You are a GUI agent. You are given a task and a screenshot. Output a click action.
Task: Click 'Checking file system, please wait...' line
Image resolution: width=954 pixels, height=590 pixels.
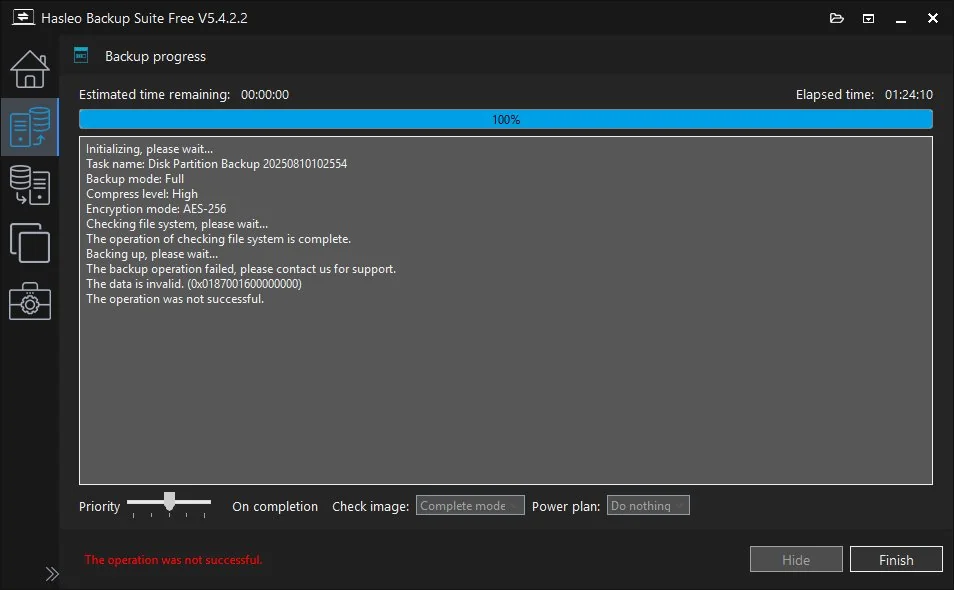tap(176, 224)
